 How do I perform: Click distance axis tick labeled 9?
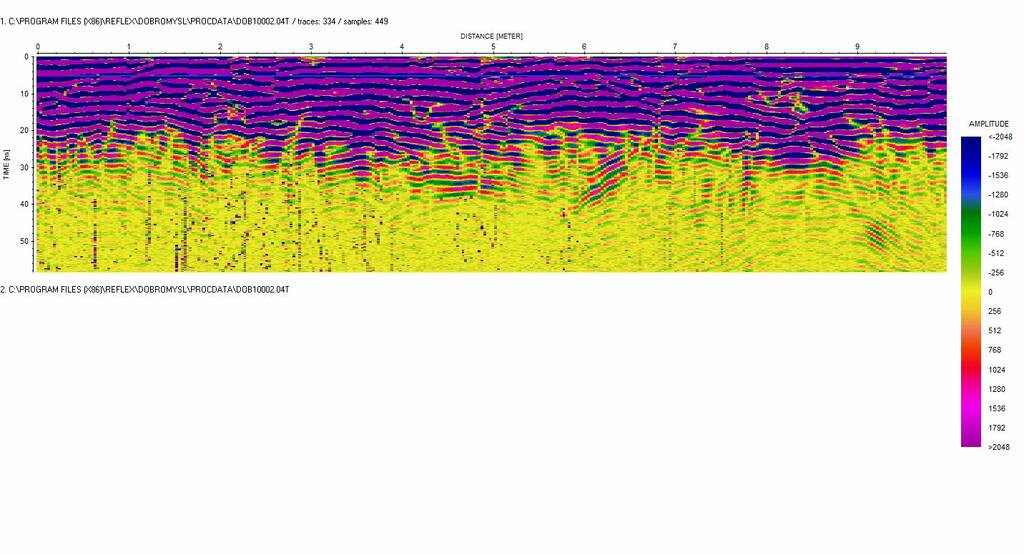857,47
